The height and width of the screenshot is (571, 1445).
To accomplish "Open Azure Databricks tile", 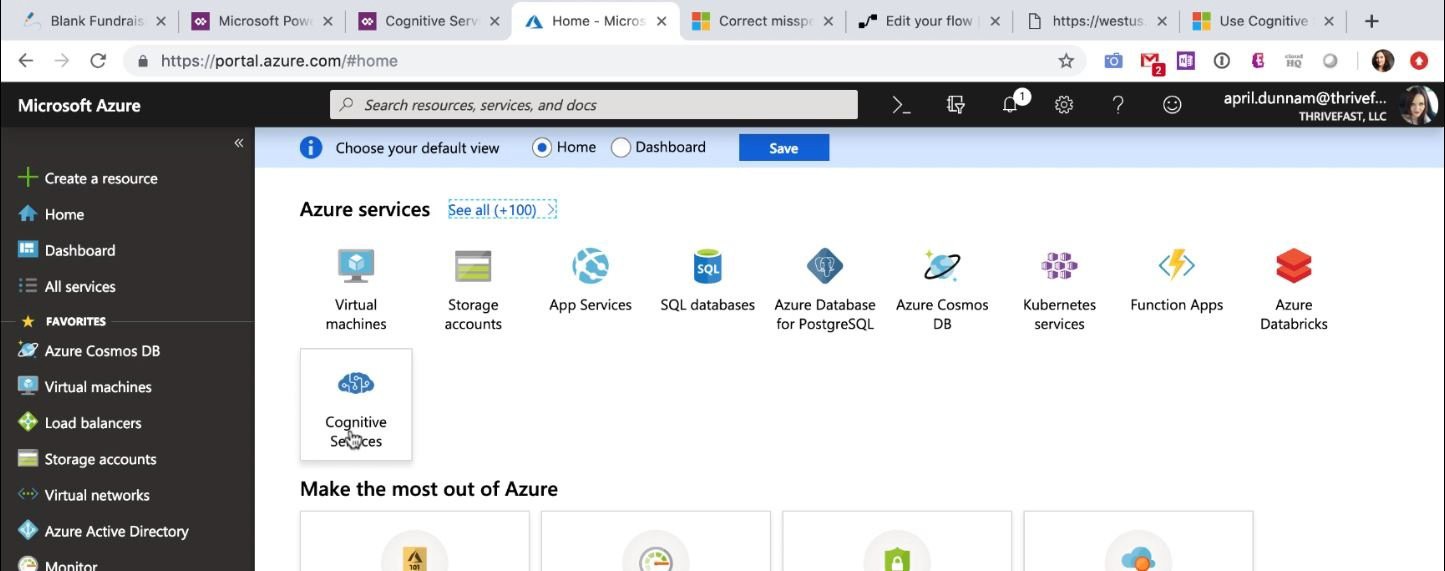I will point(1293,289).
